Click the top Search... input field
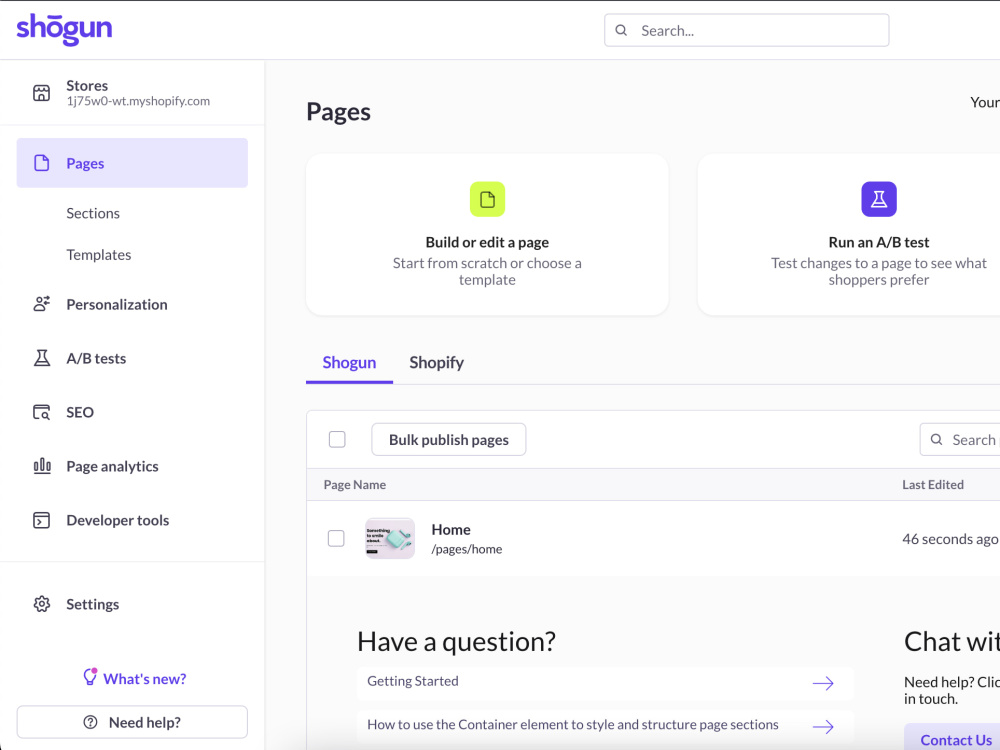This screenshot has height=750, width=1000. (x=747, y=30)
